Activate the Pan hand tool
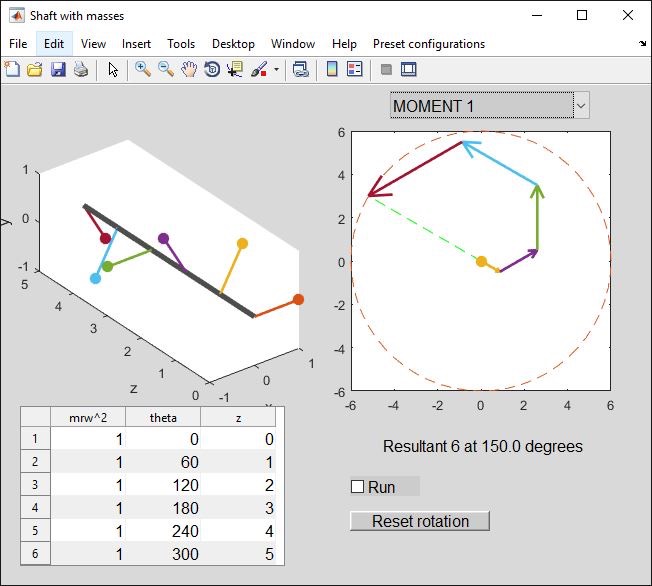Viewport: 652px width, 586px height. (x=189, y=70)
